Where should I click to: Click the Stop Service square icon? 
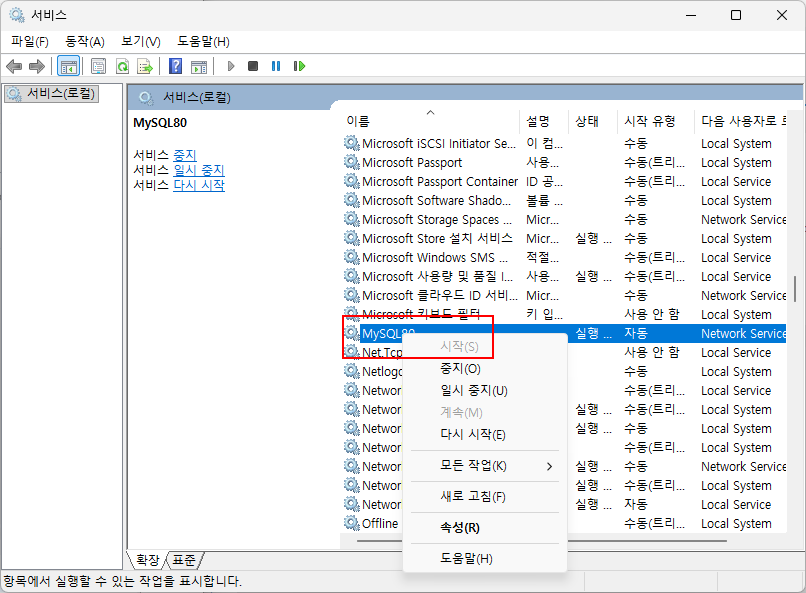pos(253,66)
